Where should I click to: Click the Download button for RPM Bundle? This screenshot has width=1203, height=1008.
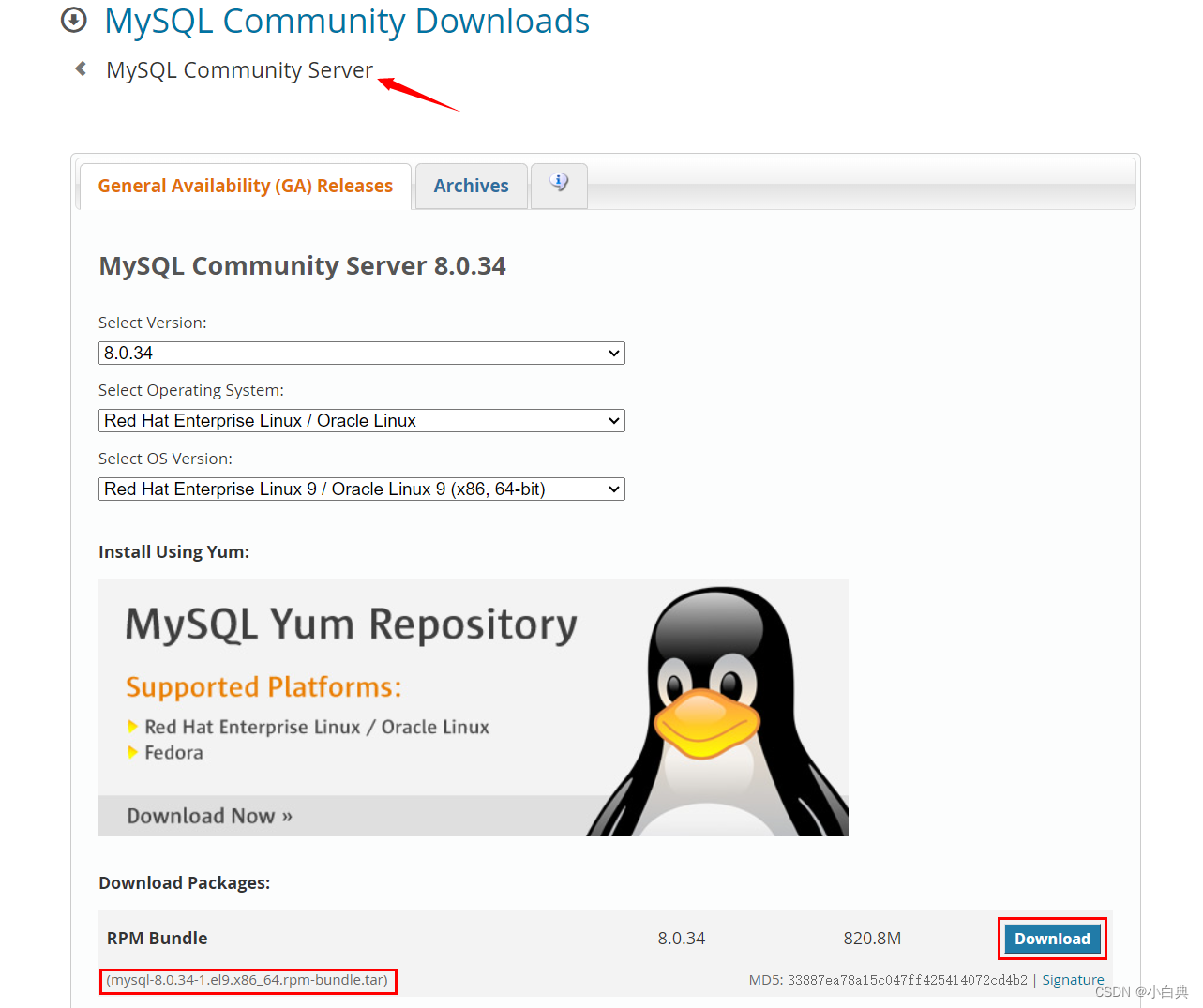(x=1052, y=939)
